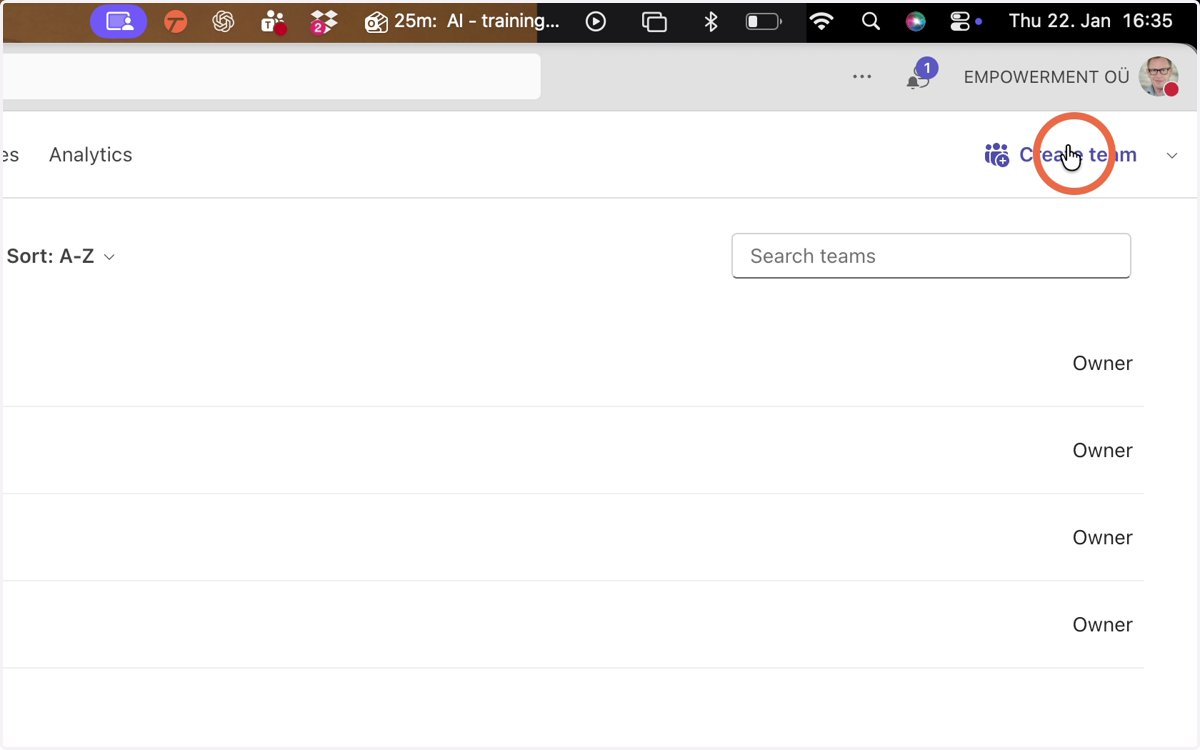Click the Create team button

point(1060,155)
